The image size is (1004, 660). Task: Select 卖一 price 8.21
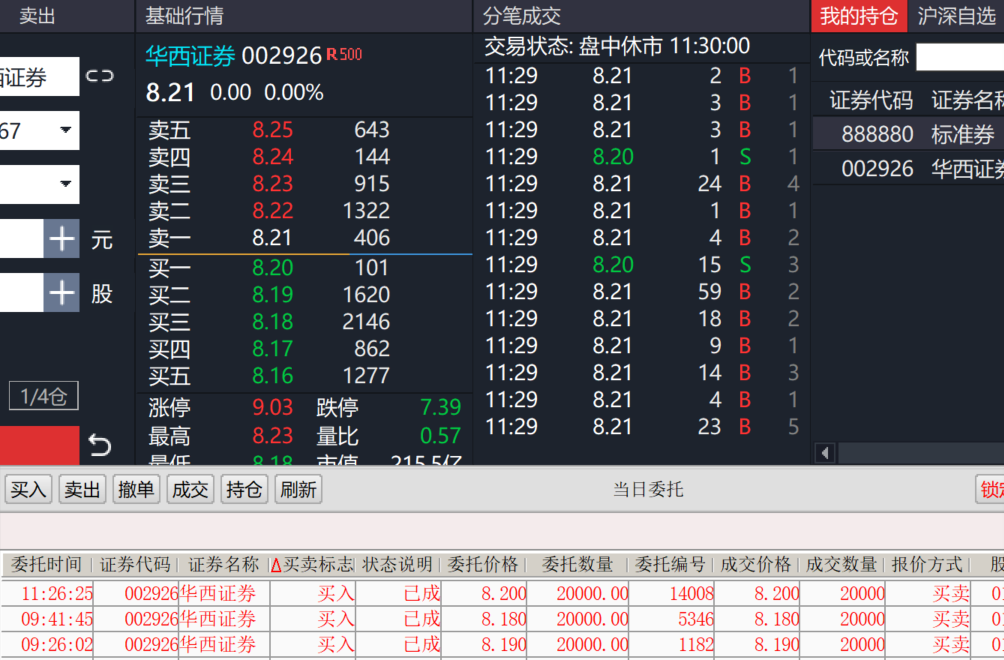(x=272, y=238)
